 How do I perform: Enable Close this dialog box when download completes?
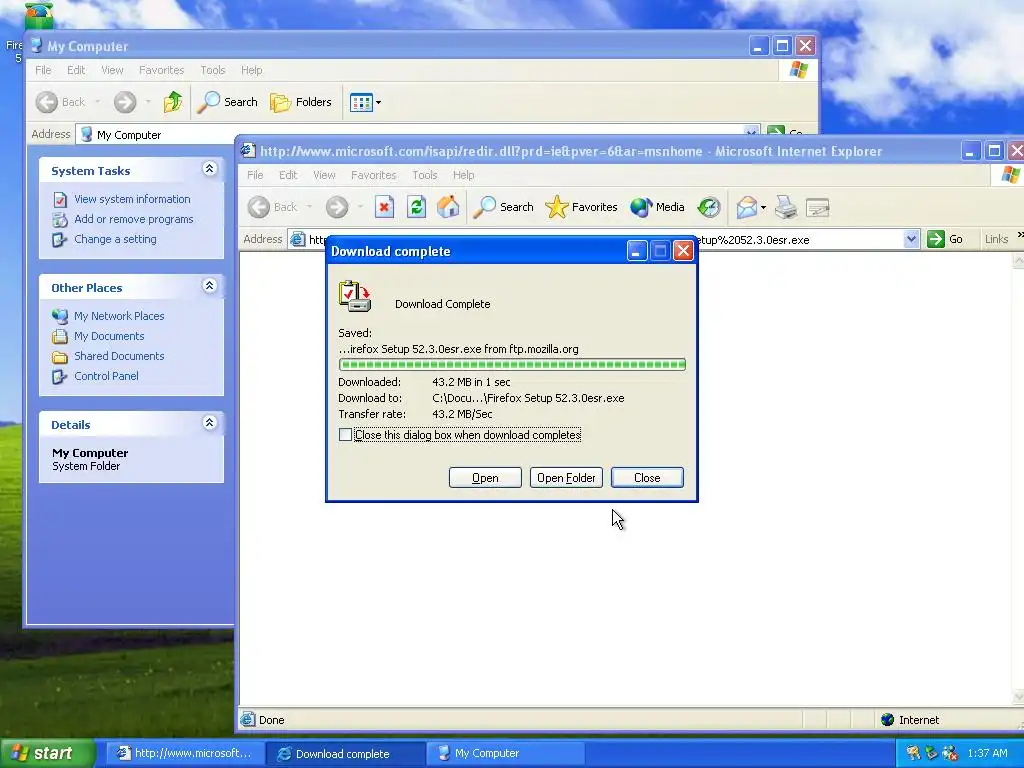(x=345, y=434)
